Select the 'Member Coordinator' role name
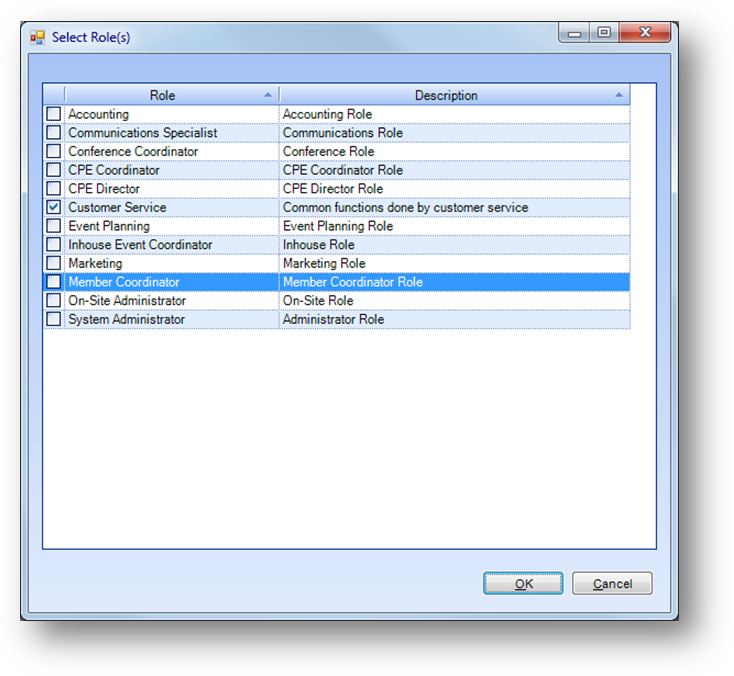 point(124,282)
